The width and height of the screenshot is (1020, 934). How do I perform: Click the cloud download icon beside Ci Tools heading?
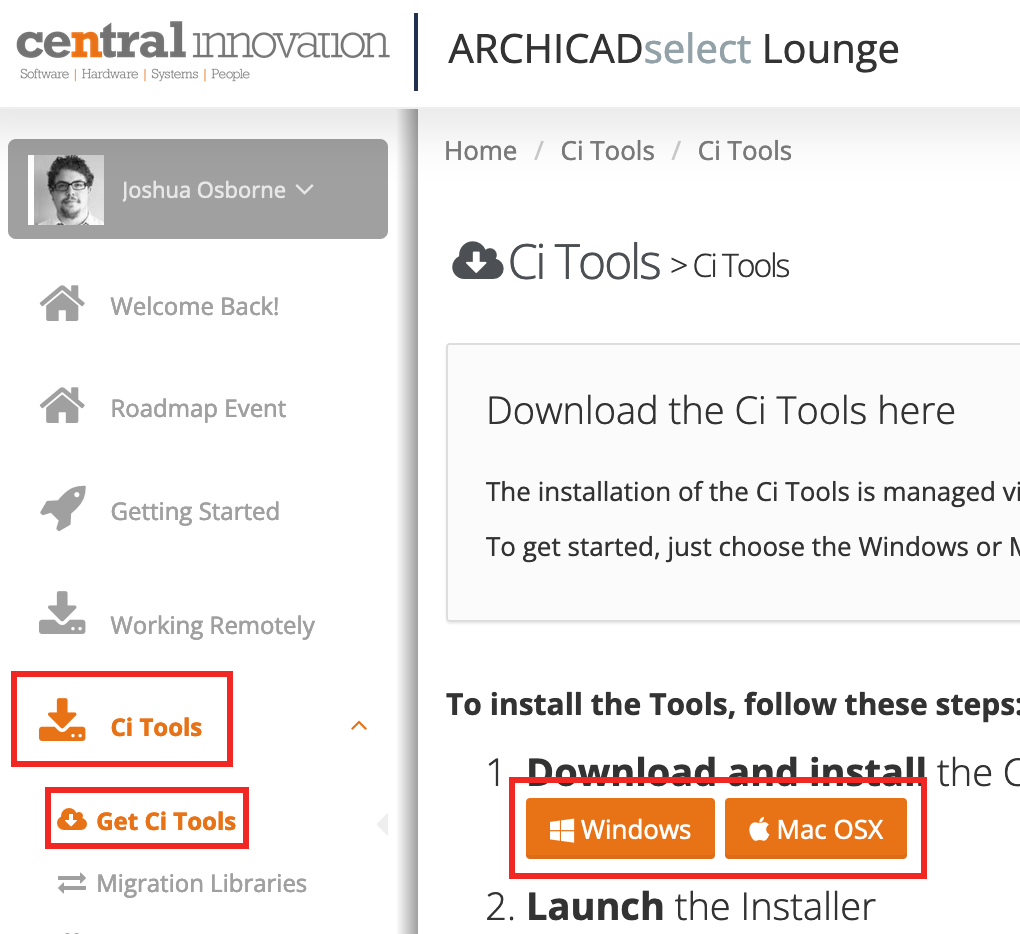pos(477,260)
